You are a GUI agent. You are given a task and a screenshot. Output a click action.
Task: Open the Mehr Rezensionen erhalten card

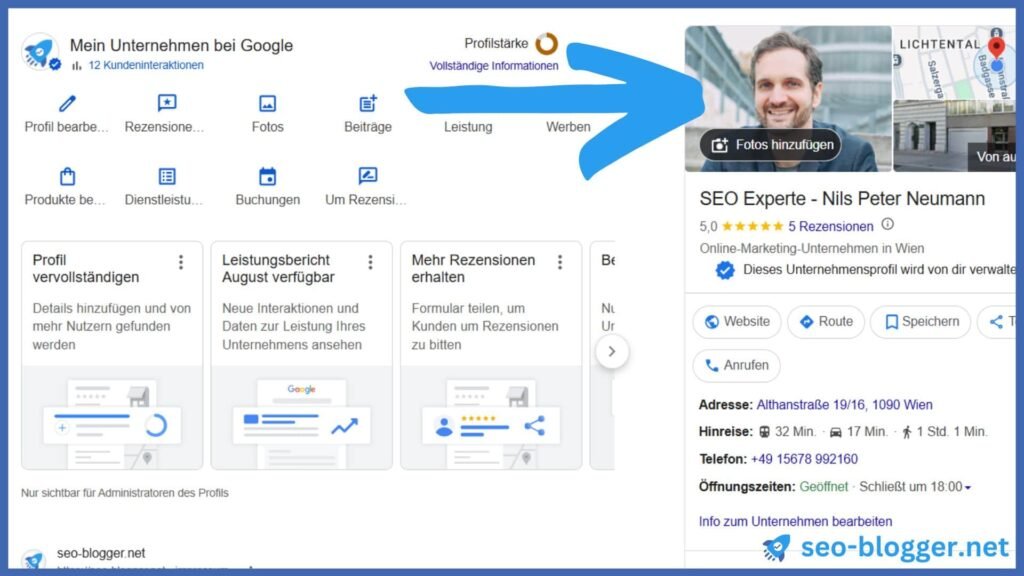click(491, 355)
